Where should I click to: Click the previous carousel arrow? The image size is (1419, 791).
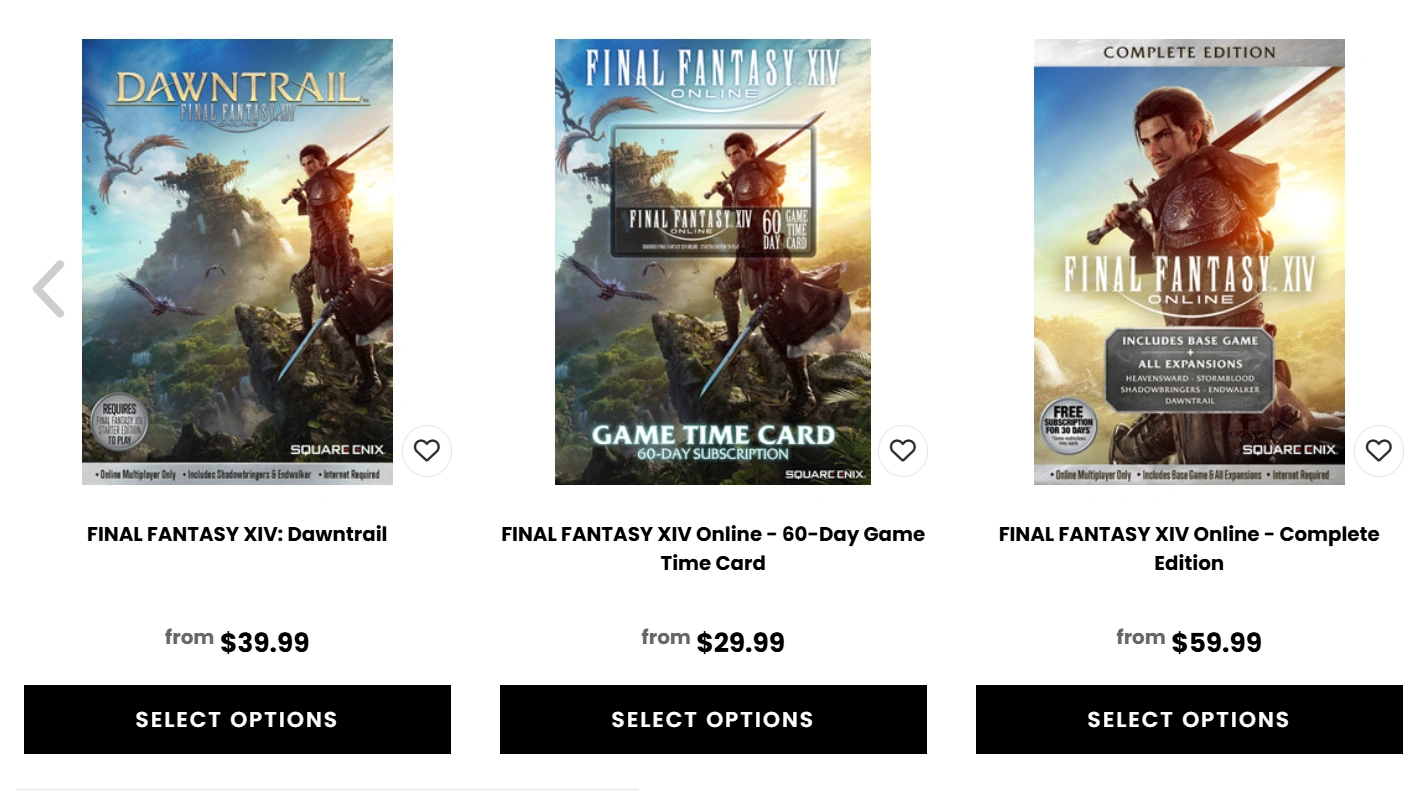(49, 289)
